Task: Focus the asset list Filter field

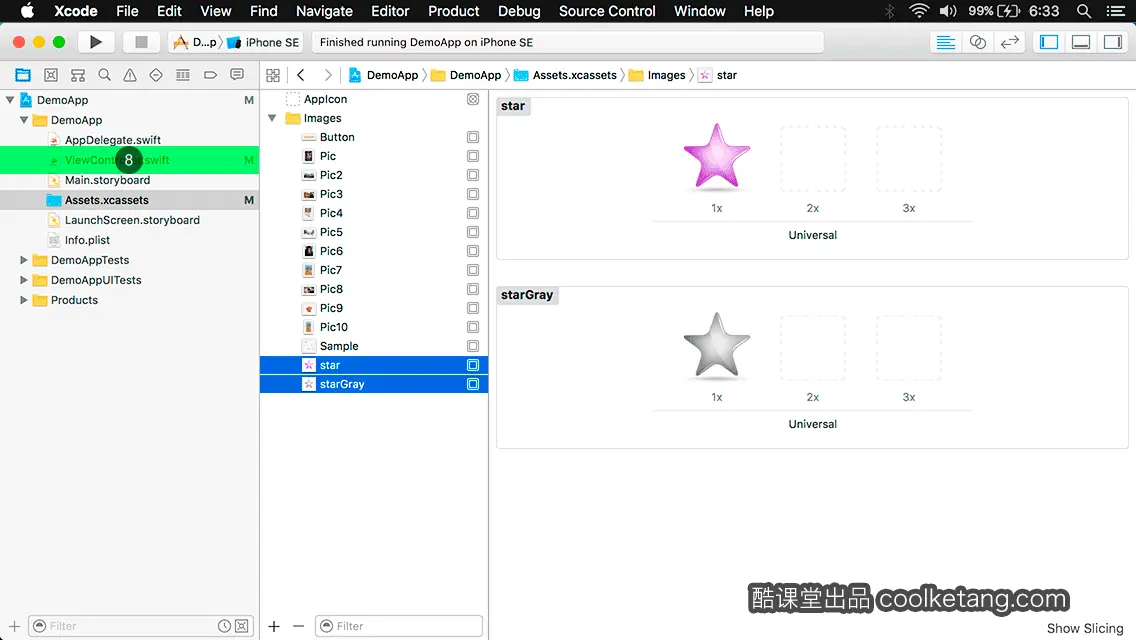Action: click(398, 626)
